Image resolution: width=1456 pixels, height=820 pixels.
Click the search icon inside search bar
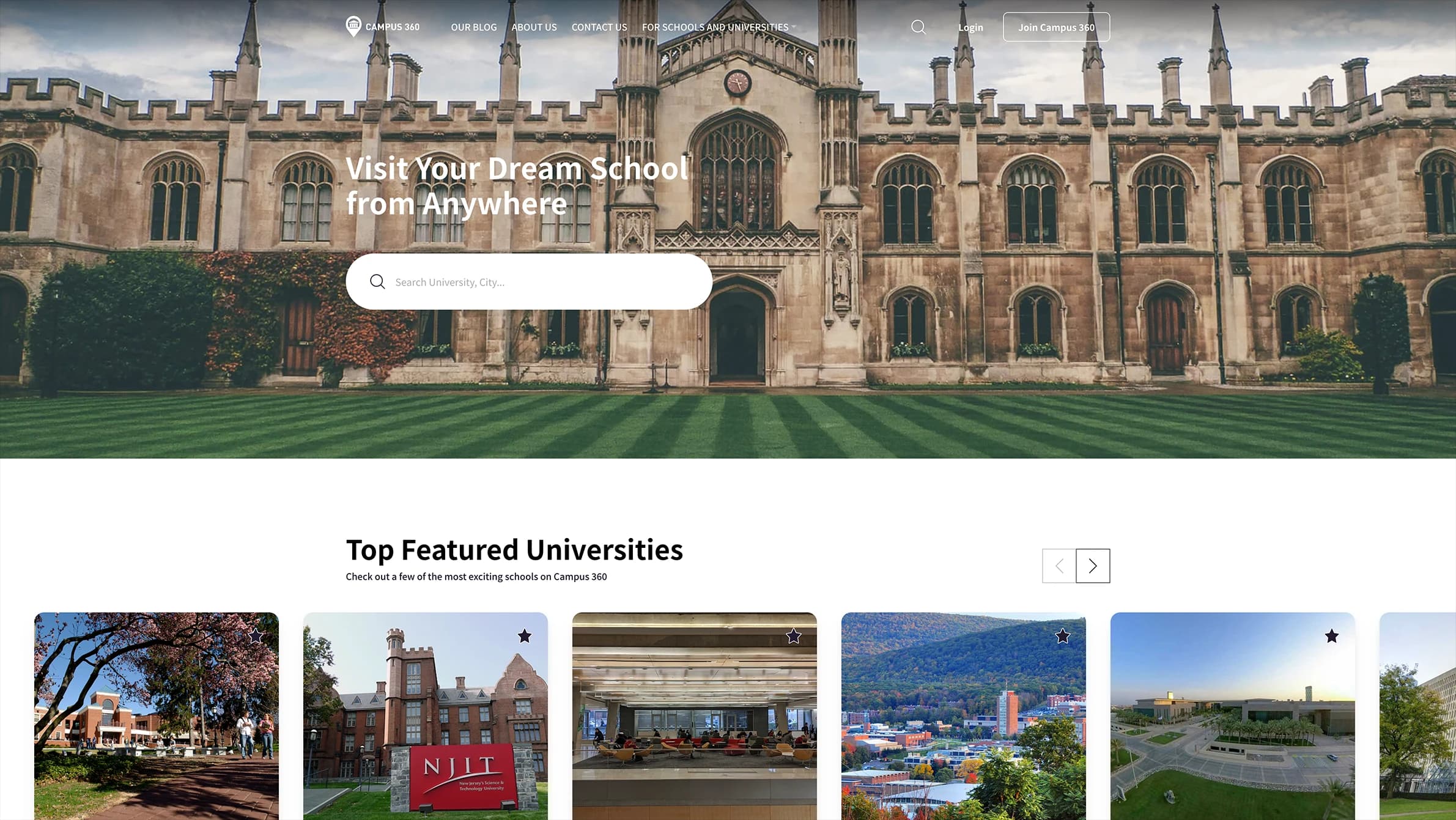coord(377,281)
